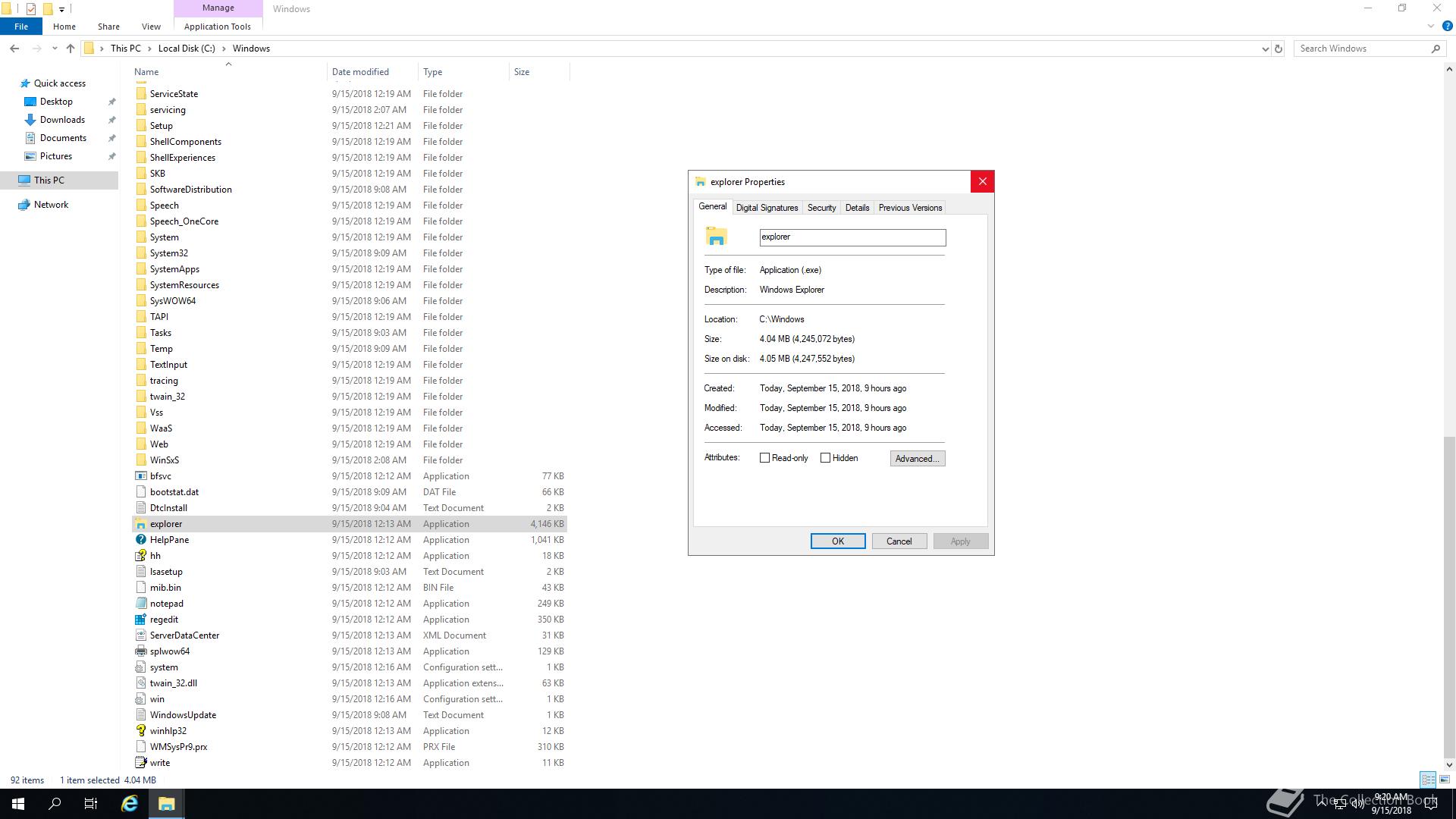Click the HelpPane question mark icon
Screen dimensions: 1456x819
point(140,540)
